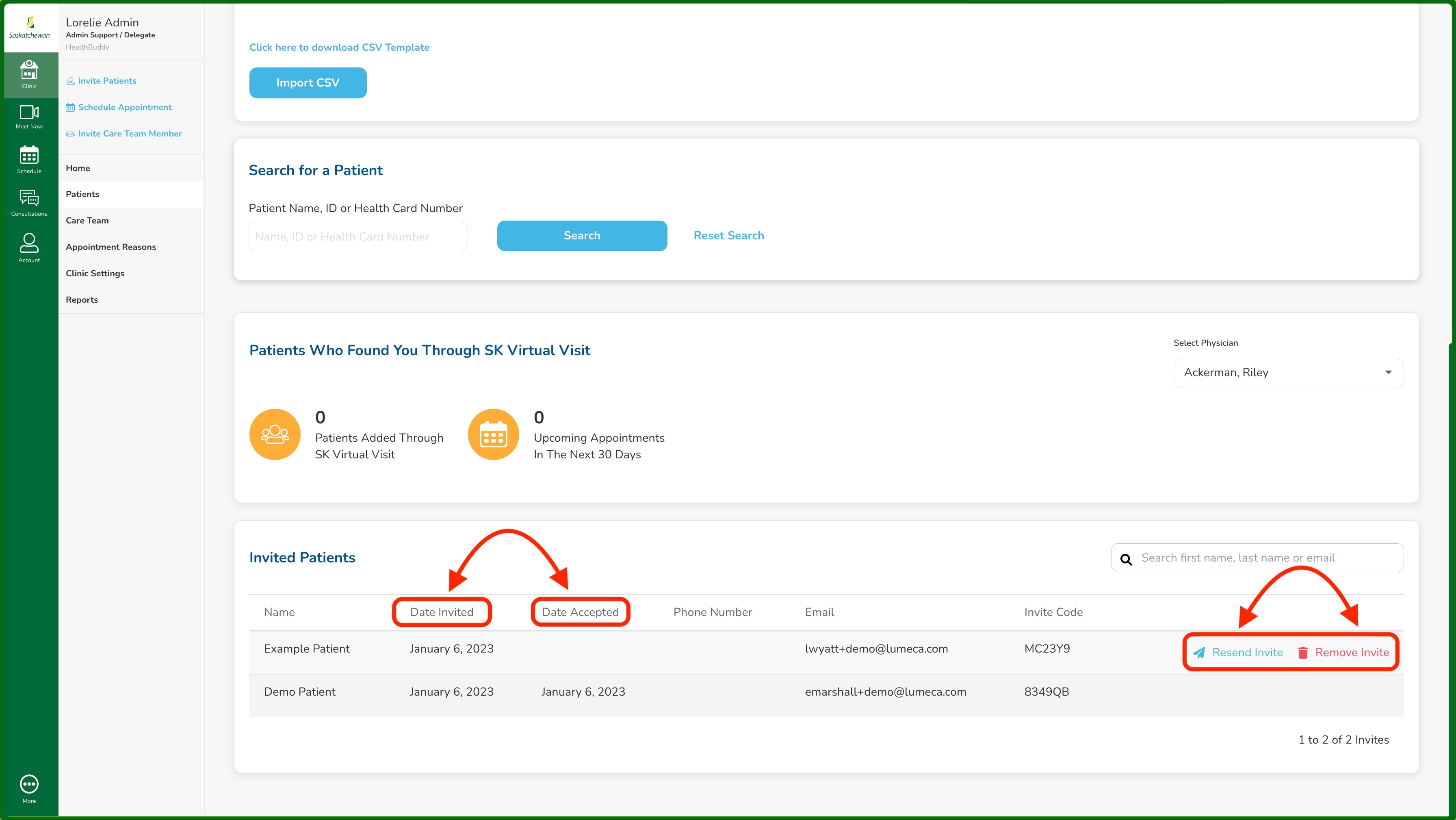Go to Clinic Settings menu item

click(x=95, y=273)
